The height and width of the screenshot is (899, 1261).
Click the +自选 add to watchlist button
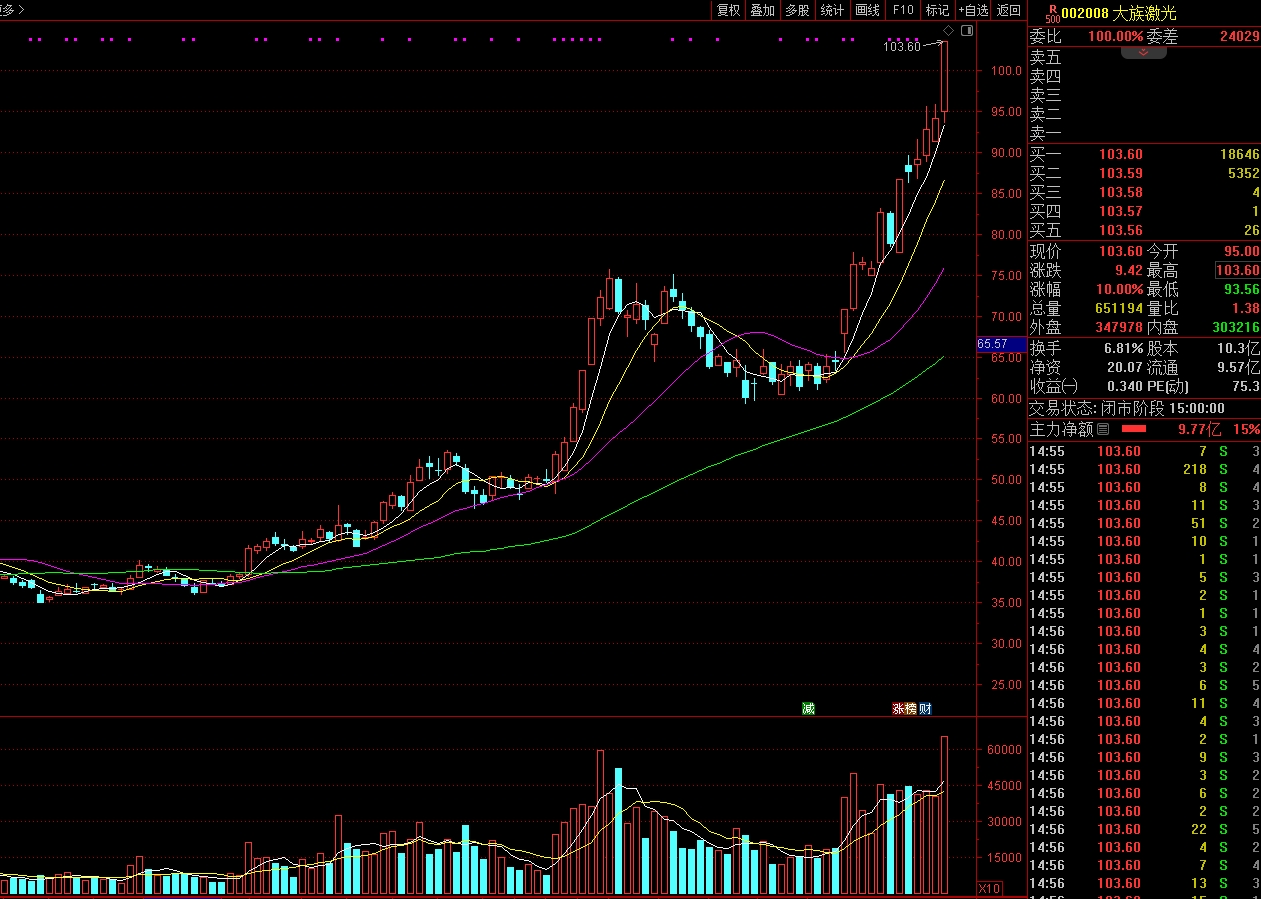click(x=973, y=10)
